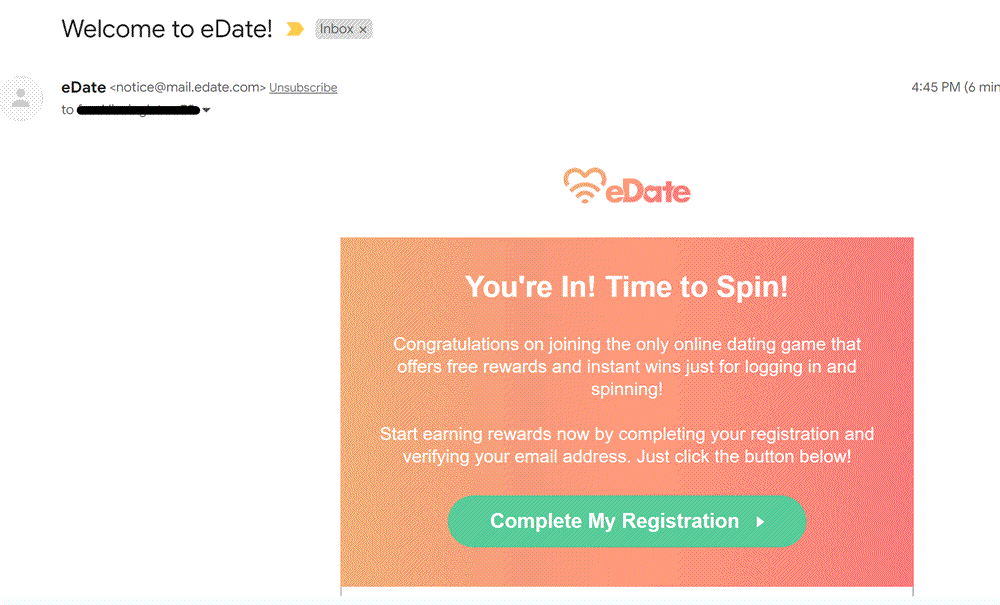Click the word spinning! in the banner
This screenshot has width=1000, height=605.
coord(627,389)
